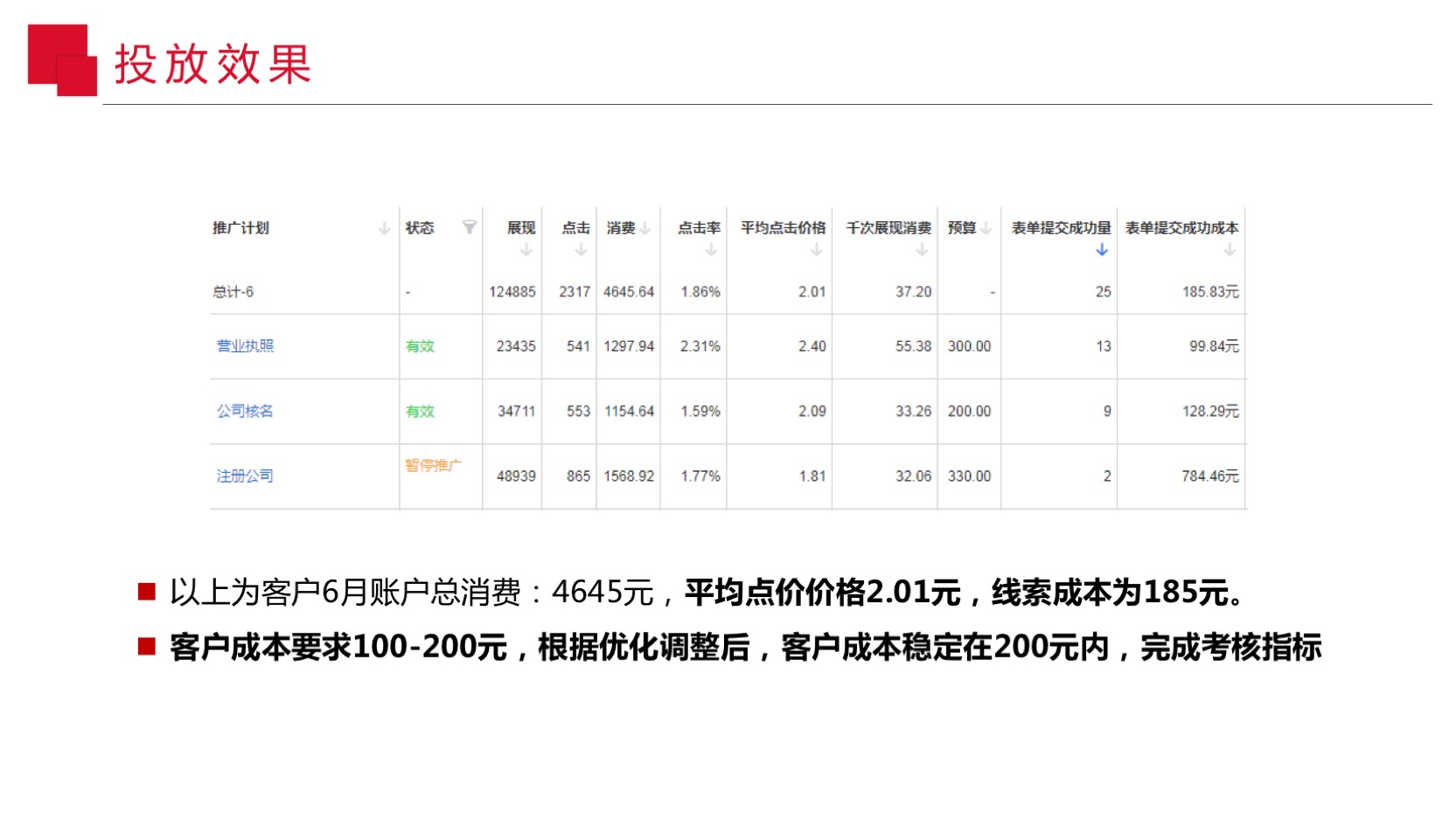This screenshot has height=819, width=1456.
Task: Sort by 消费 column arrow
Action: 645,229
